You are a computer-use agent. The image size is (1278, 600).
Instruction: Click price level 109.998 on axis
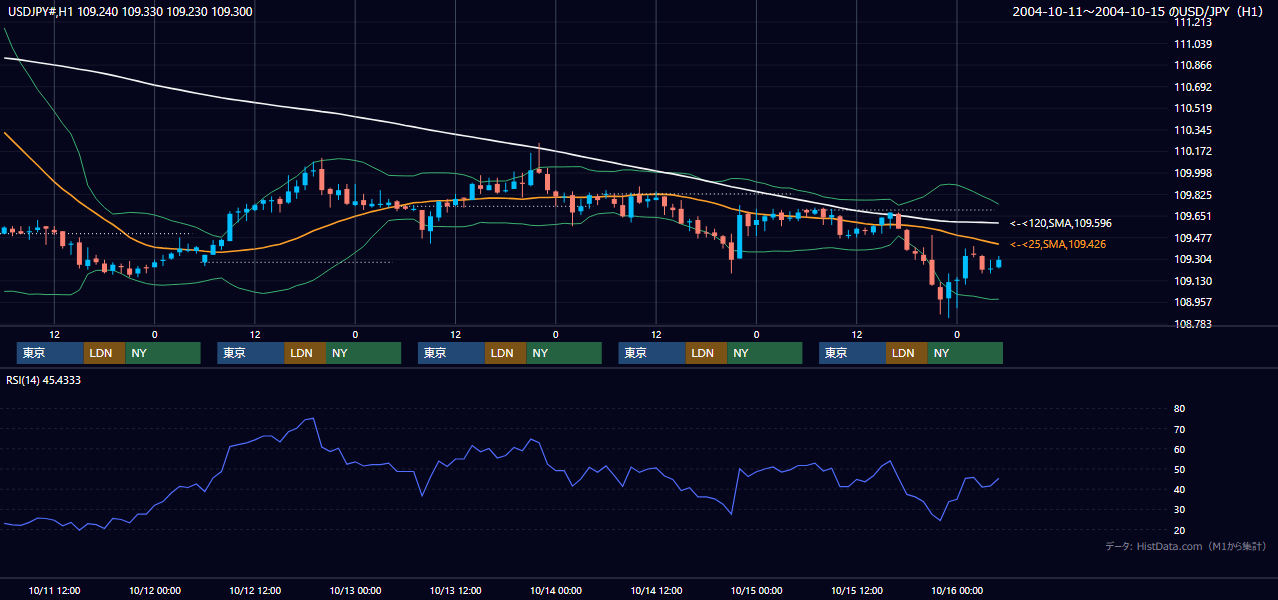(x=1194, y=173)
